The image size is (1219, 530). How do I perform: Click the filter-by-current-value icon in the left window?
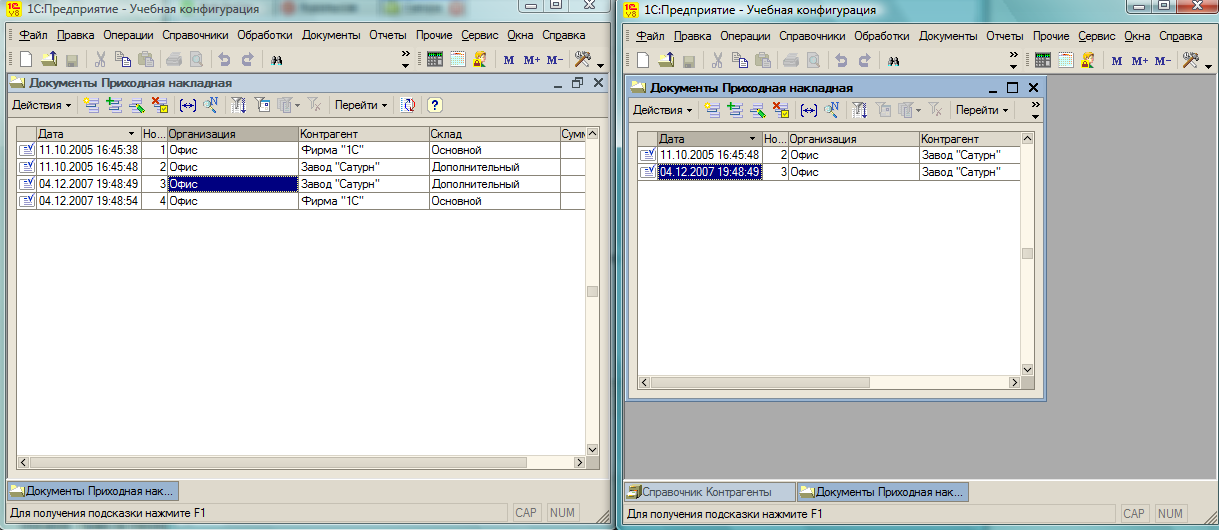pyautogui.click(x=263, y=105)
